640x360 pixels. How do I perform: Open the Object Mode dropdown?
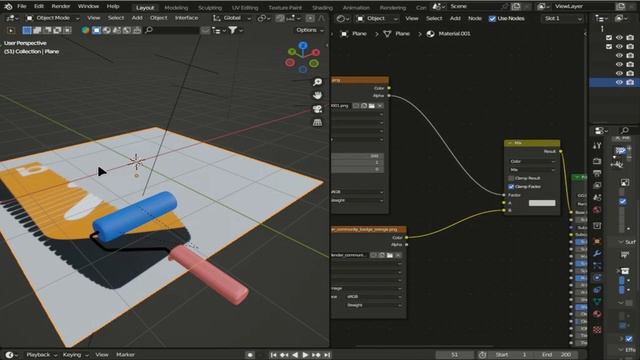coord(53,18)
